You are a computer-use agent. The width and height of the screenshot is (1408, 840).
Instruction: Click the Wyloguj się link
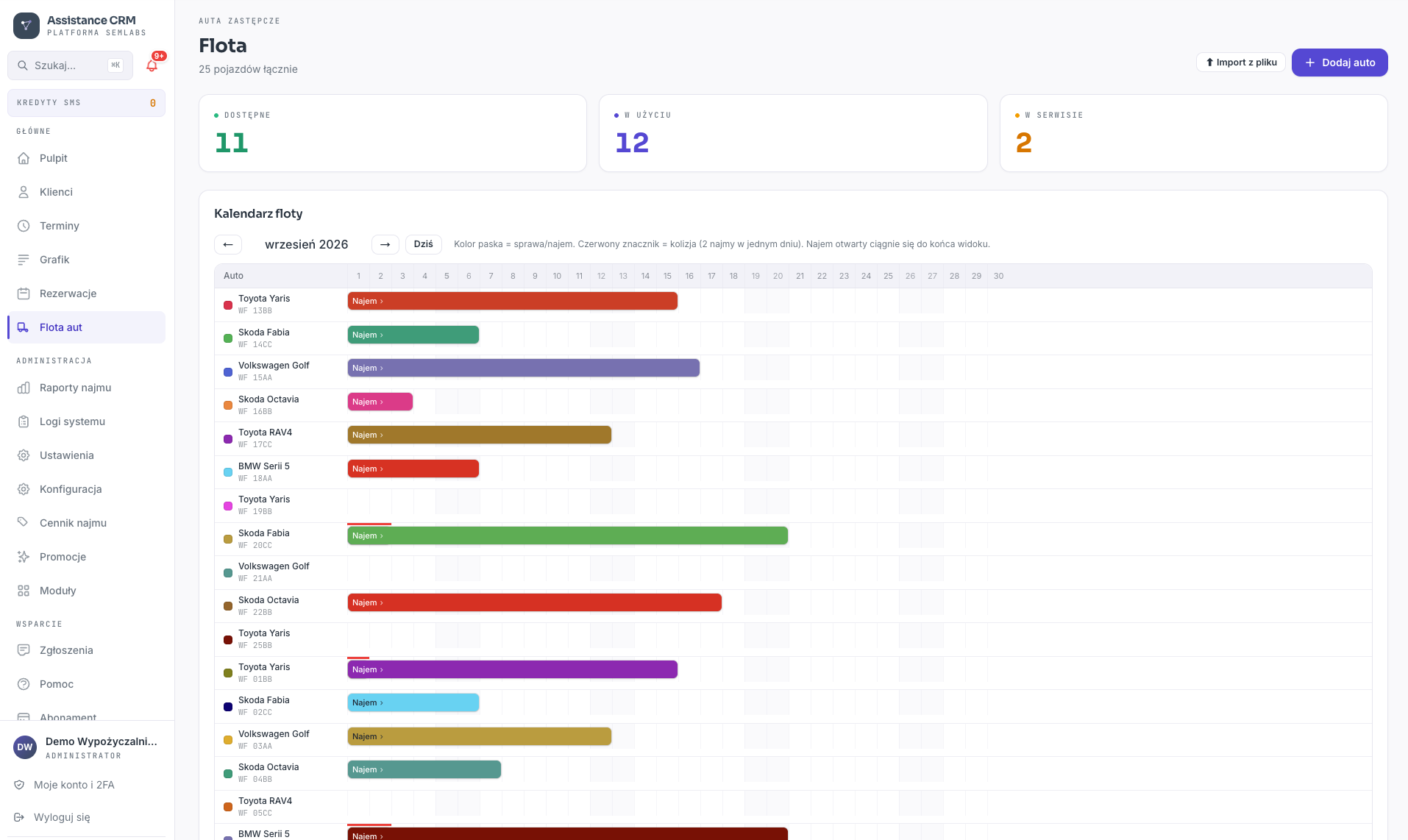62,817
